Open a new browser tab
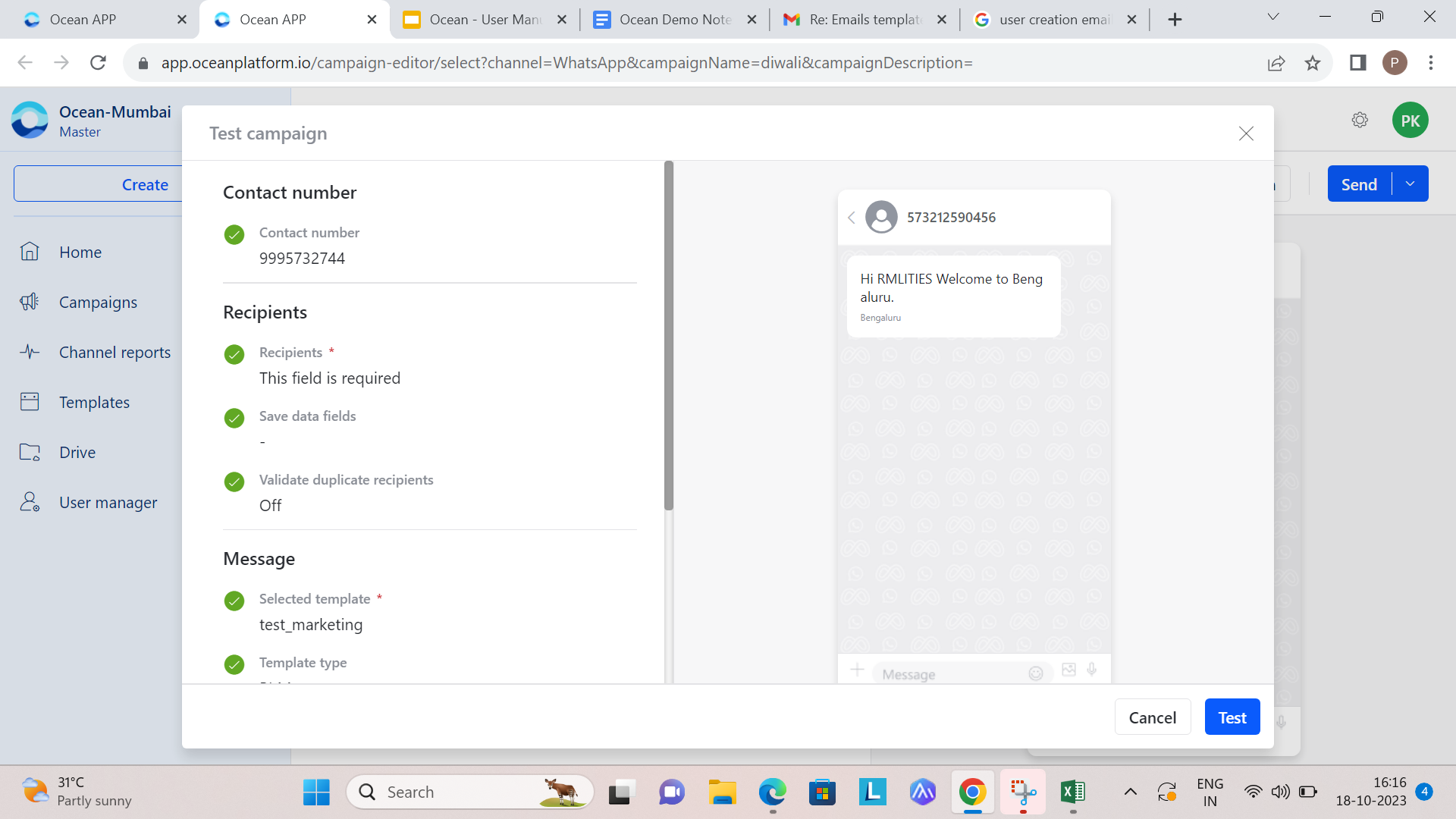This screenshot has width=1456, height=819. point(1175,20)
